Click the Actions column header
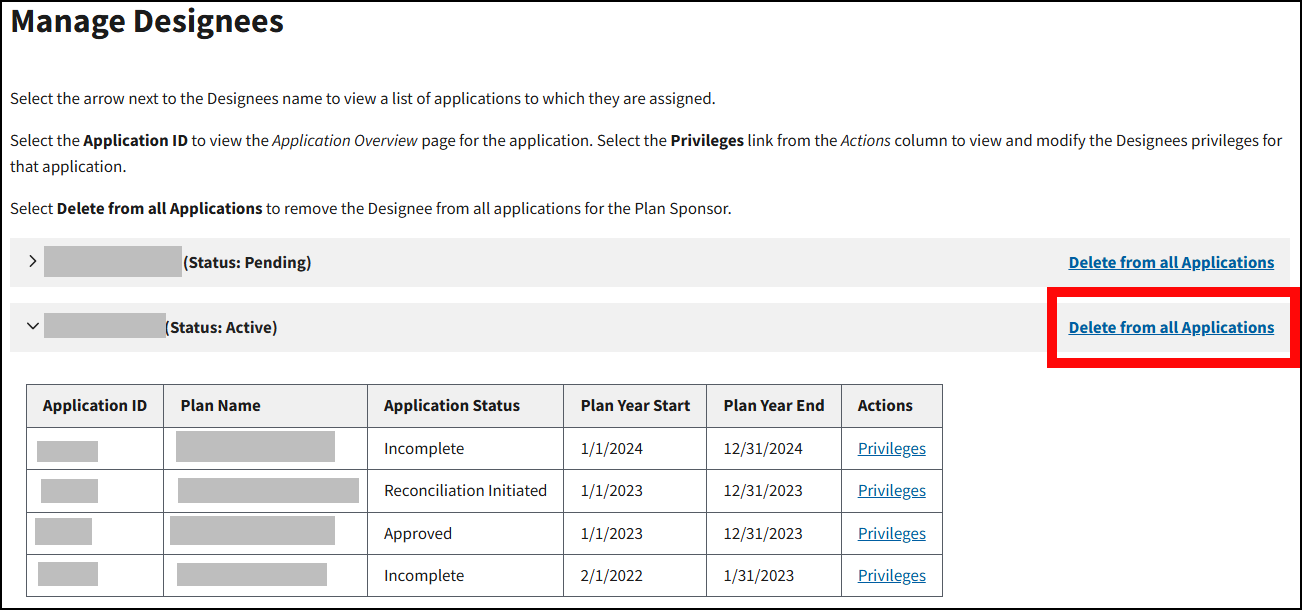This screenshot has height=610, width=1302. (x=885, y=406)
